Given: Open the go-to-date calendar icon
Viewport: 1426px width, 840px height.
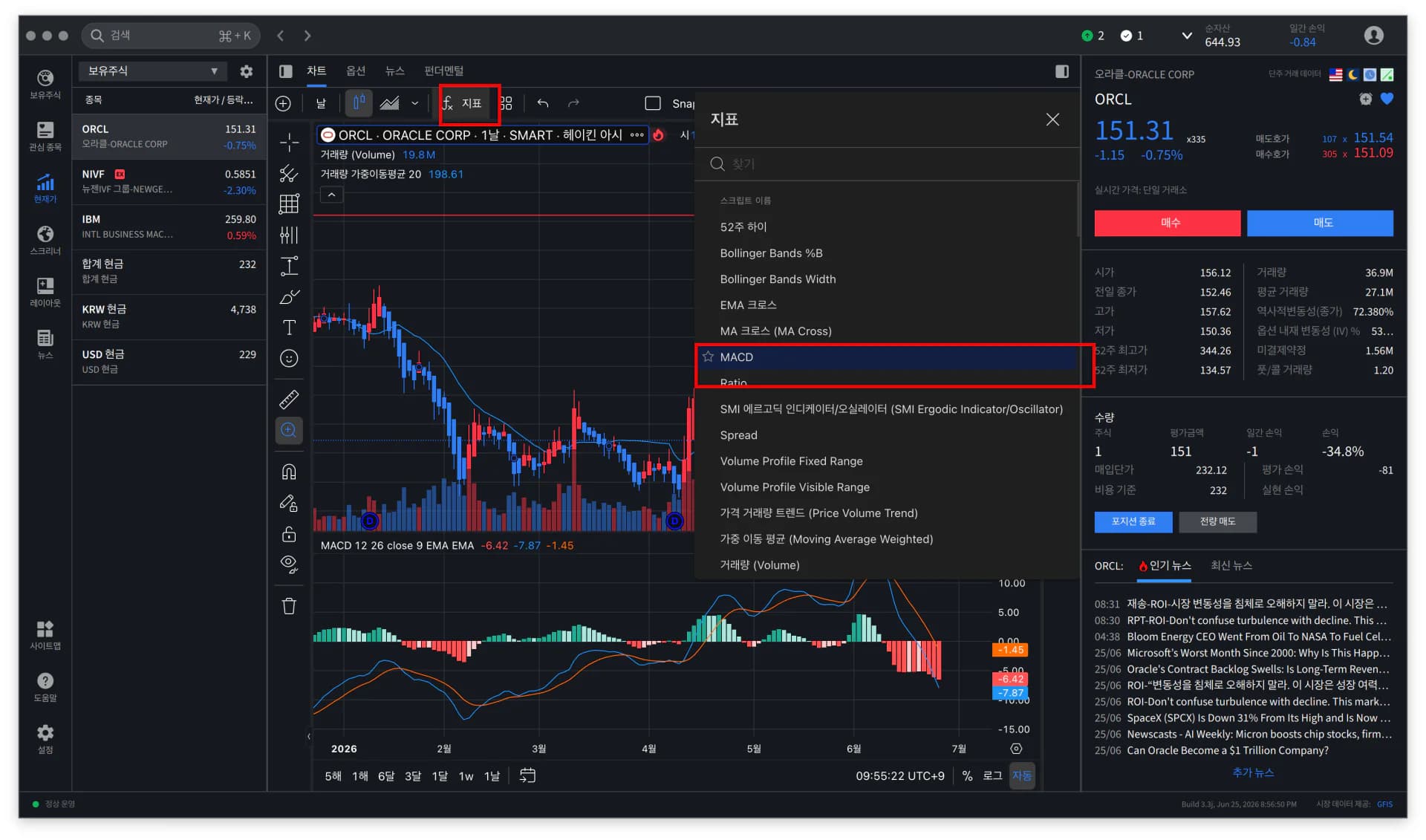Looking at the screenshot, I should [527, 775].
